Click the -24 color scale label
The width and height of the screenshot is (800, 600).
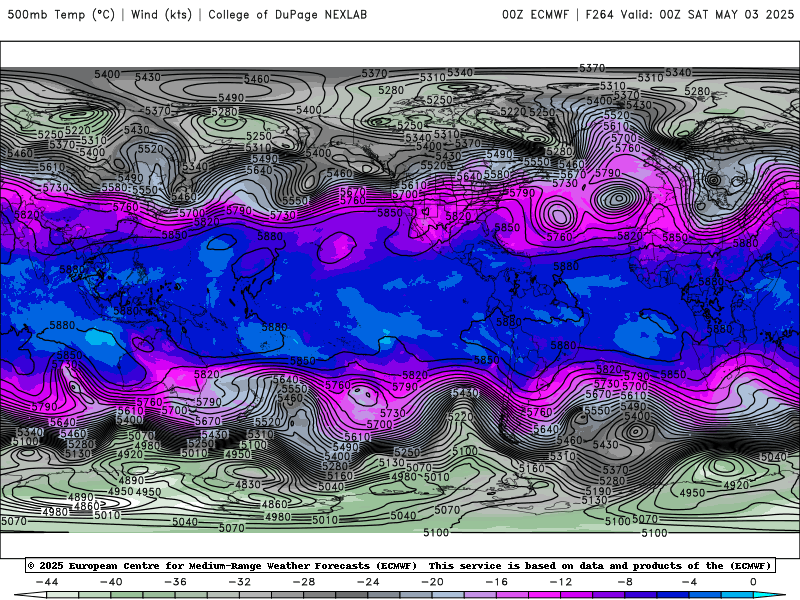[x=368, y=582]
